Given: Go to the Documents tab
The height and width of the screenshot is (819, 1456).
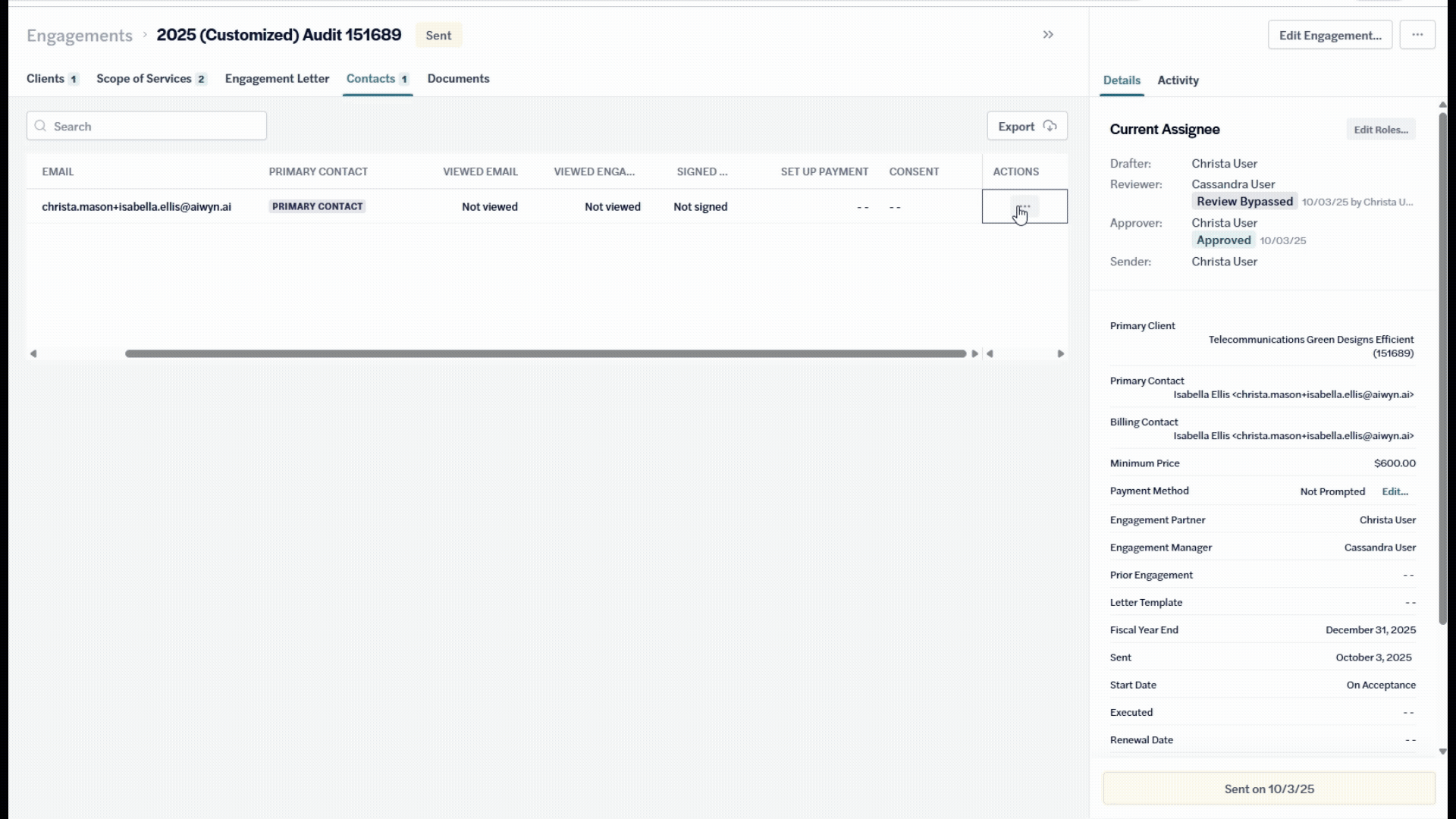Looking at the screenshot, I should point(458,79).
